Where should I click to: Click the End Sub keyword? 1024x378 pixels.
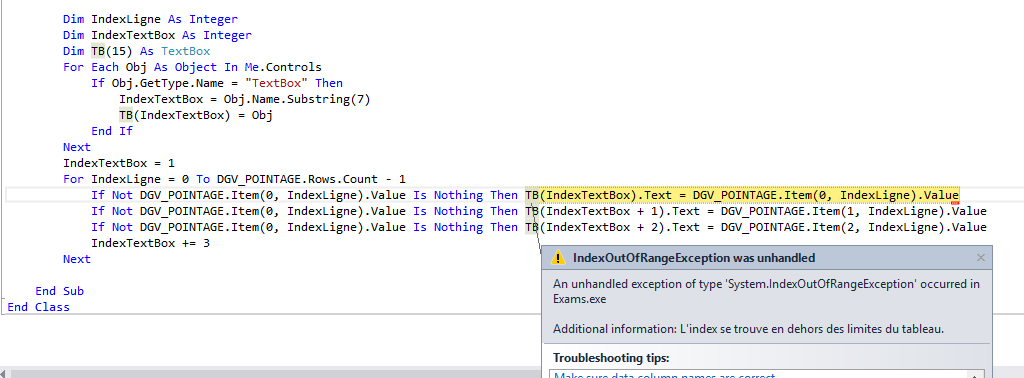(59, 291)
